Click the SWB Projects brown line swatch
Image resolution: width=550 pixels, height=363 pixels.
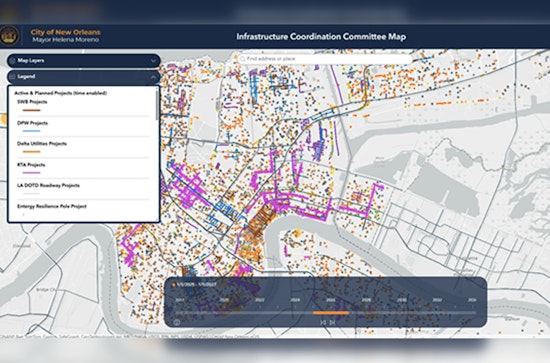click(32, 110)
